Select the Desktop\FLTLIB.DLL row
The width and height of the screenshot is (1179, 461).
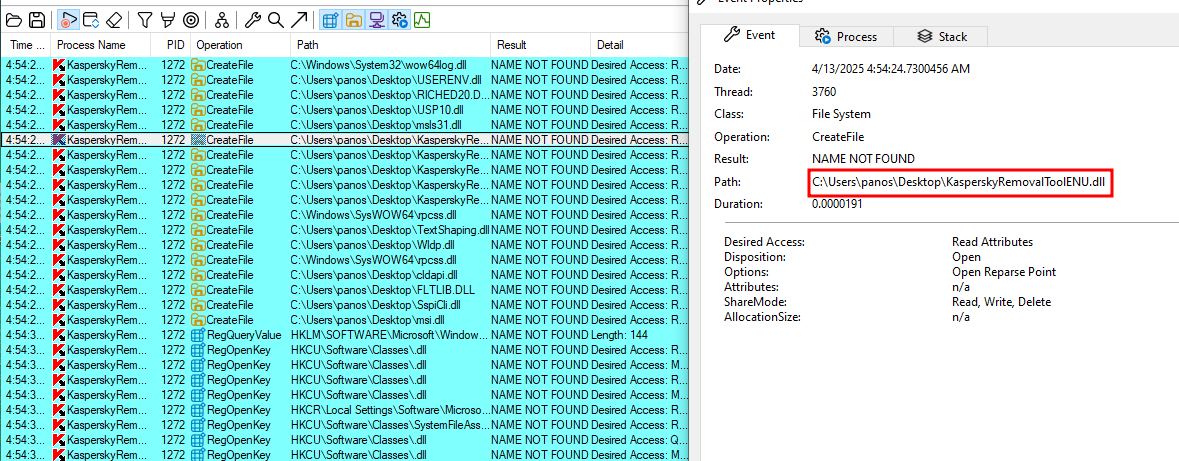(344, 290)
